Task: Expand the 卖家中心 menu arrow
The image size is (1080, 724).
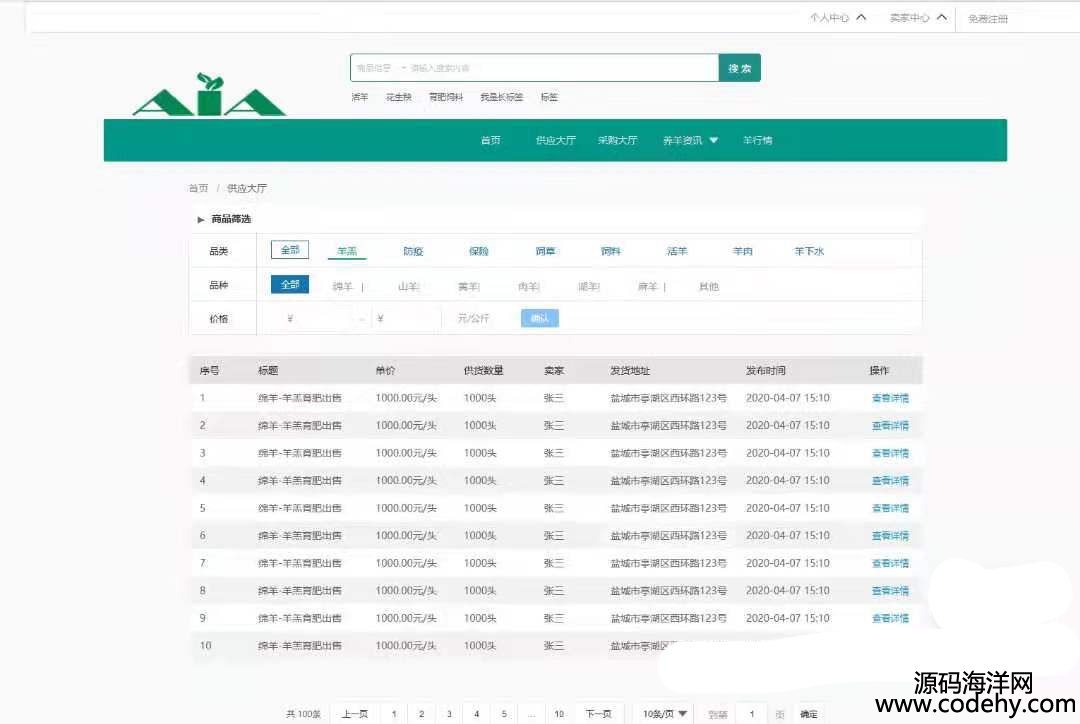Action: point(942,18)
